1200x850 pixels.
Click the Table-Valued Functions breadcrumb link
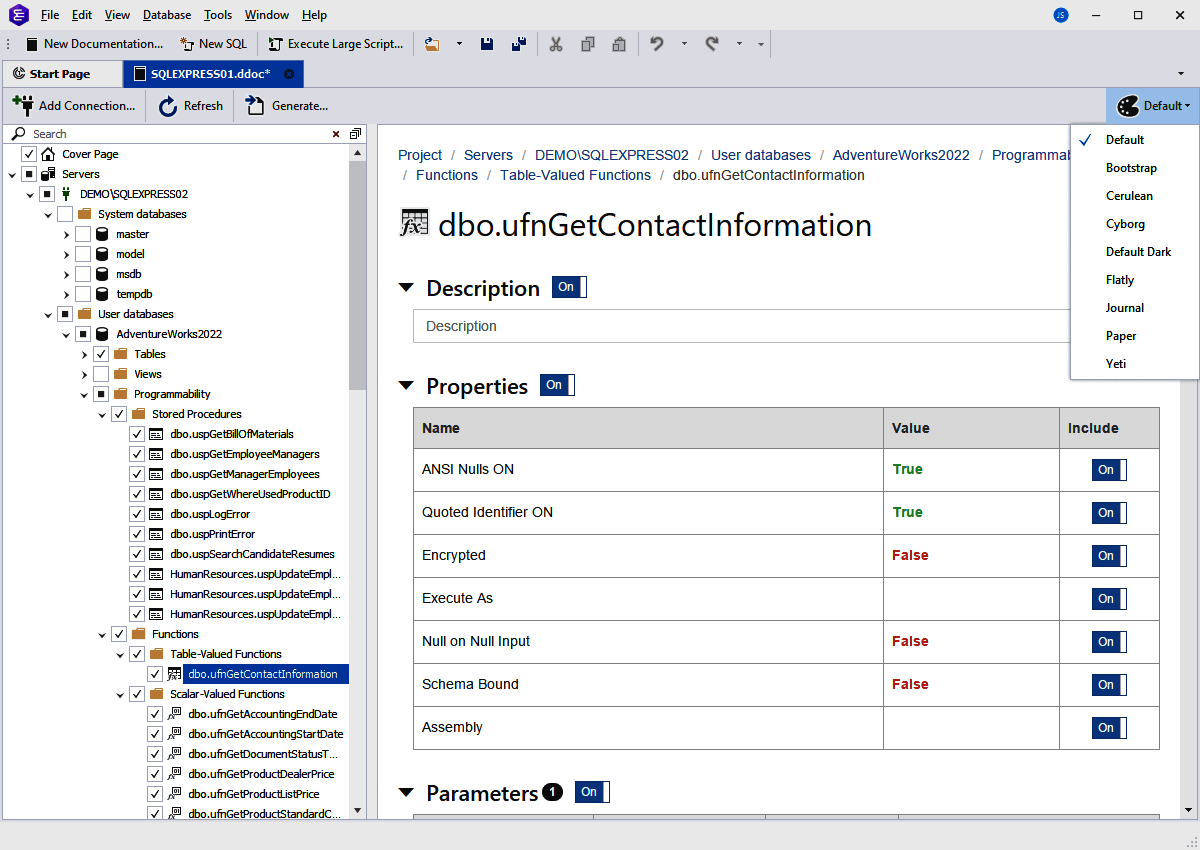(575, 175)
